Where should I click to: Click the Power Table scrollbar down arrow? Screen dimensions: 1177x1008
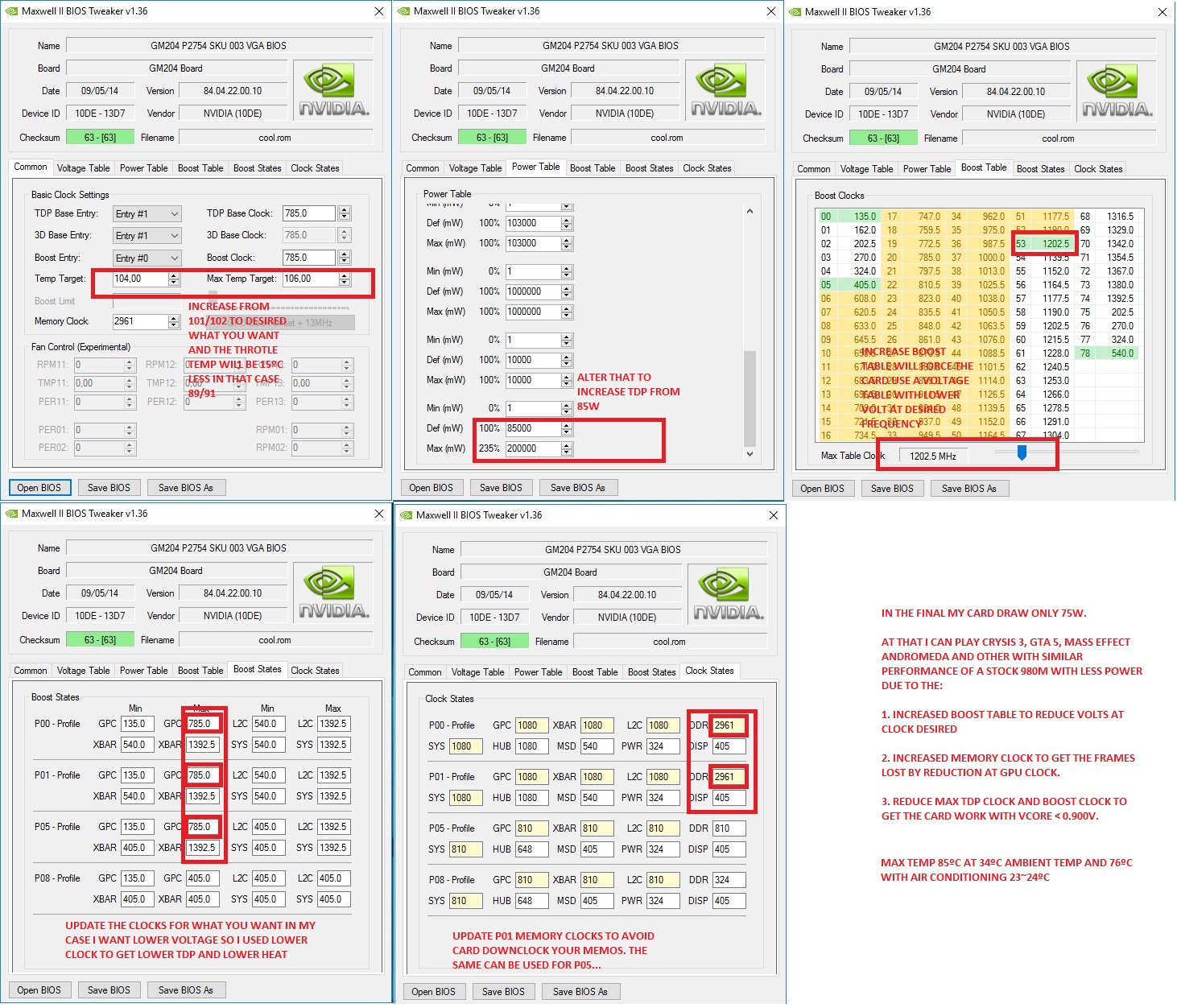[x=750, y=454]
